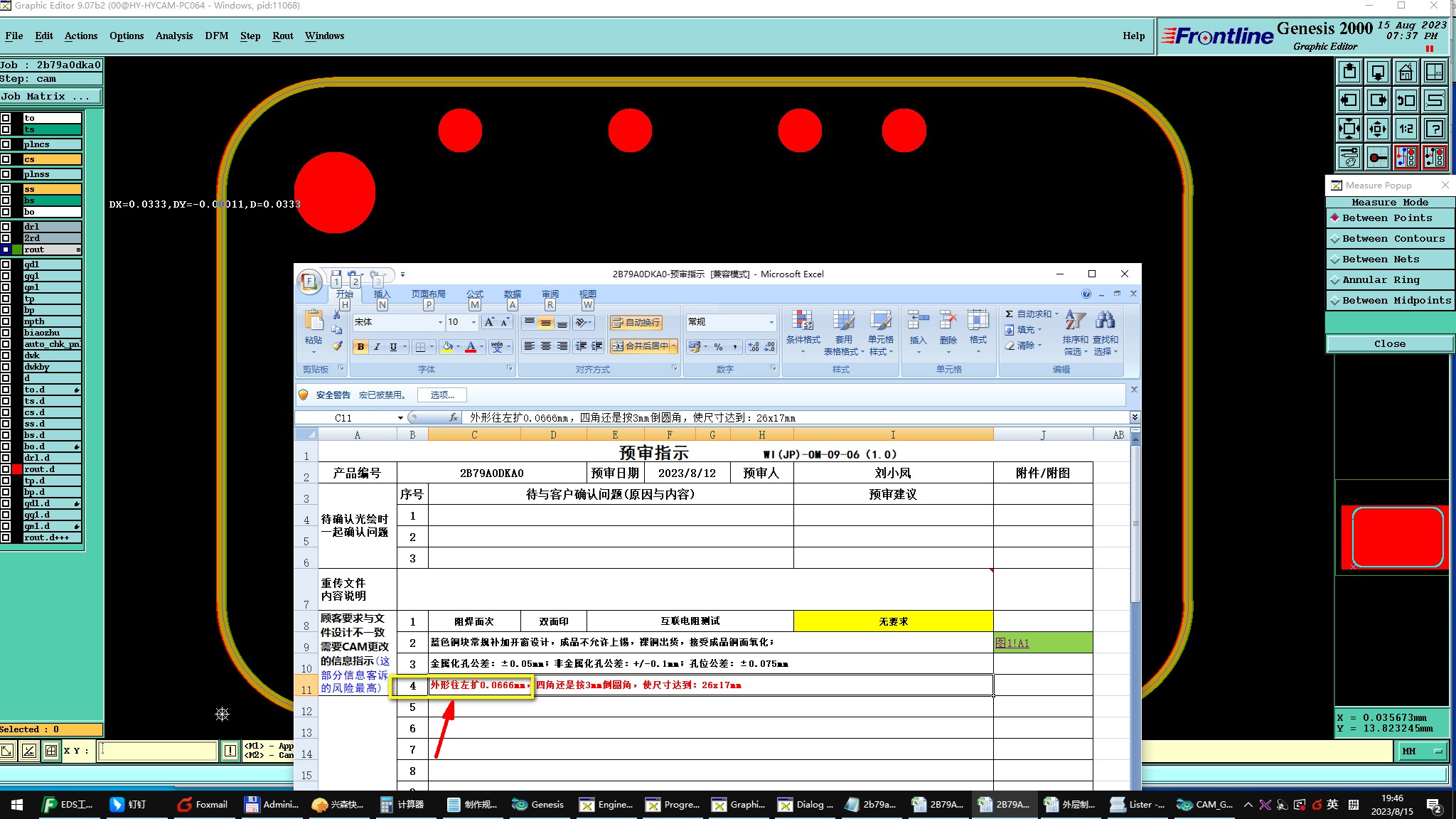Click the 1:2 zoom scale icon

[x=1406, y=129]
